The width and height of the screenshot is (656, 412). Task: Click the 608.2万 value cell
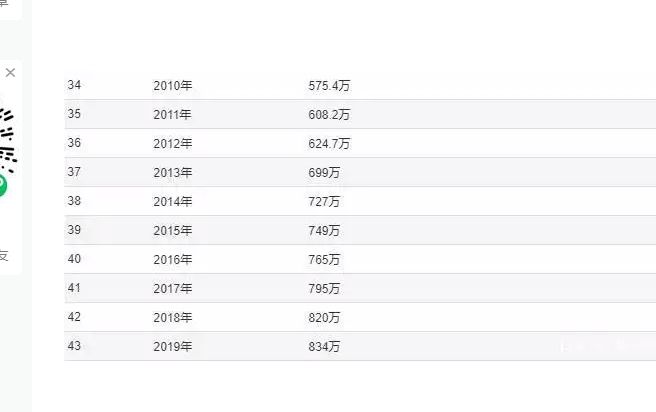click(x=329, y=115)
